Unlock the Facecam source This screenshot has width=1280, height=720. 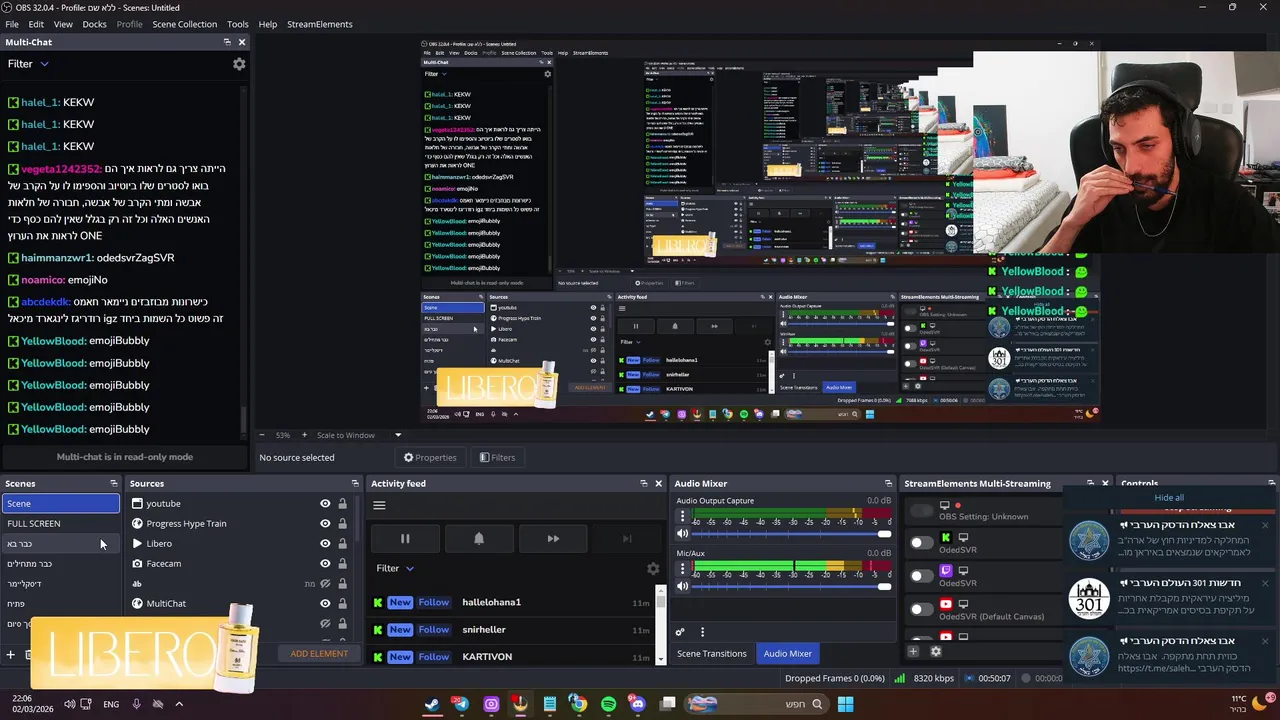341,564
